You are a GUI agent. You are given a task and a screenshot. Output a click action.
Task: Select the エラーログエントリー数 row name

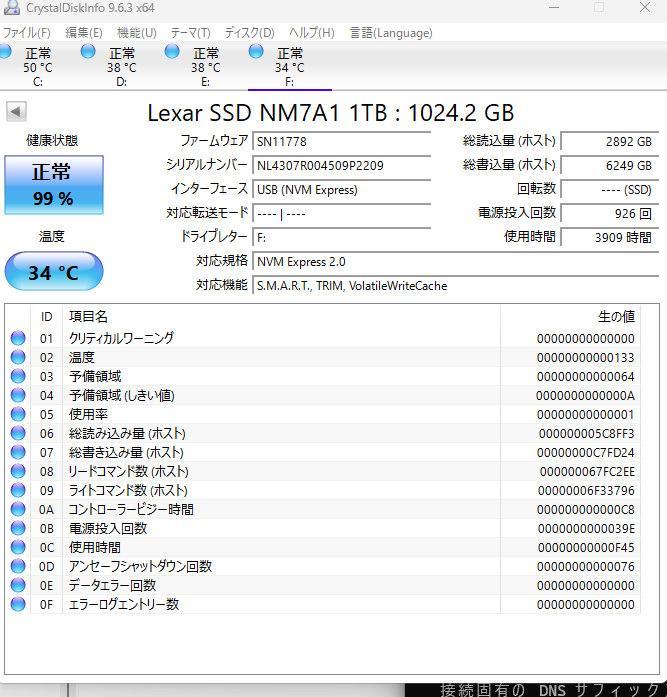click(124, 604)
